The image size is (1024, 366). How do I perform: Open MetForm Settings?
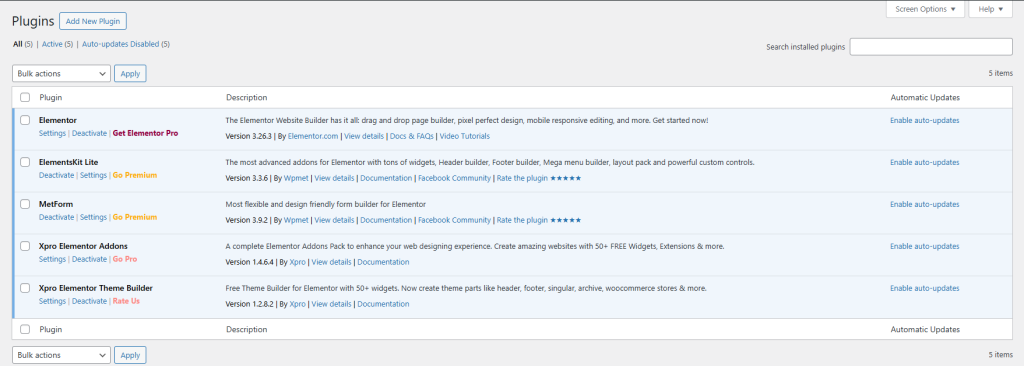tap(93, 217)
